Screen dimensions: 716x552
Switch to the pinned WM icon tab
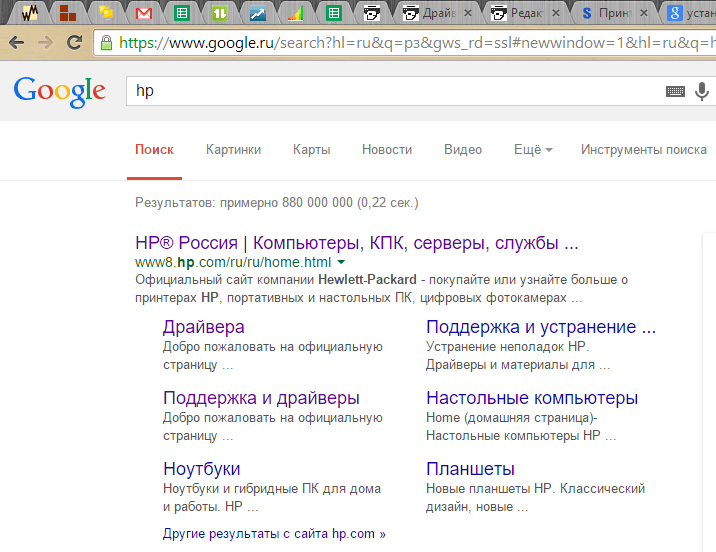(x=30, y=14)
